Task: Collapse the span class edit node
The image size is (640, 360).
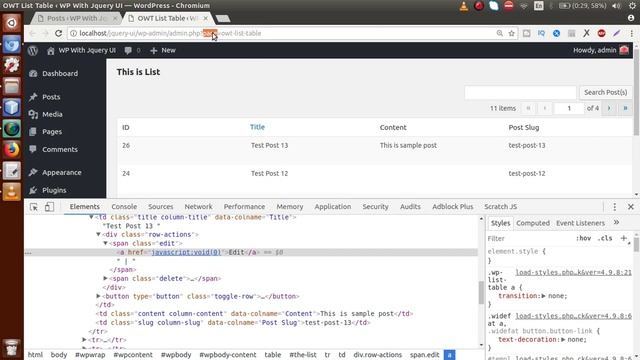Action: [105, 243]
